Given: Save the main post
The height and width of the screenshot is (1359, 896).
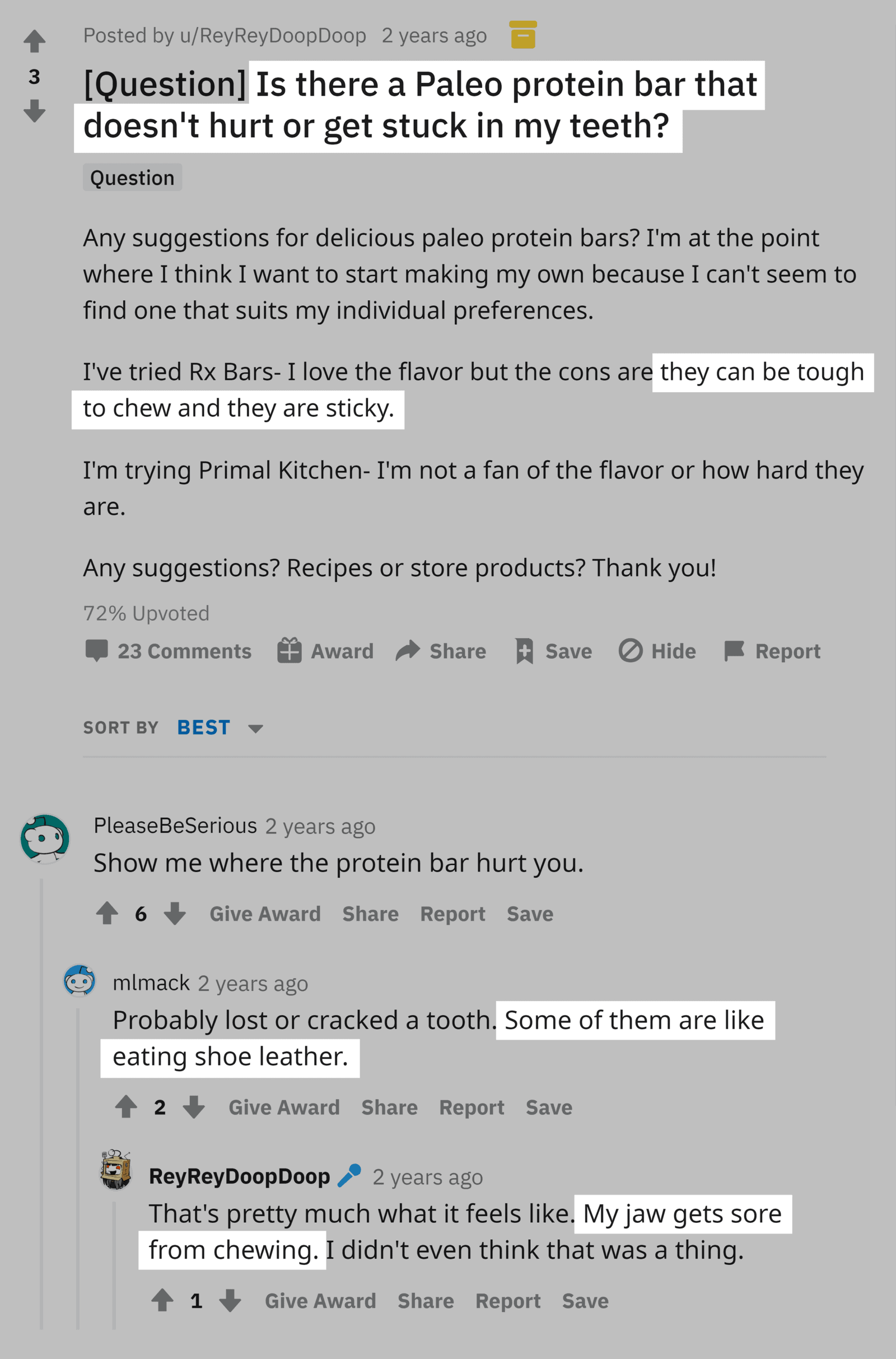Looking at the screenshot, I should tap(553, 651).
